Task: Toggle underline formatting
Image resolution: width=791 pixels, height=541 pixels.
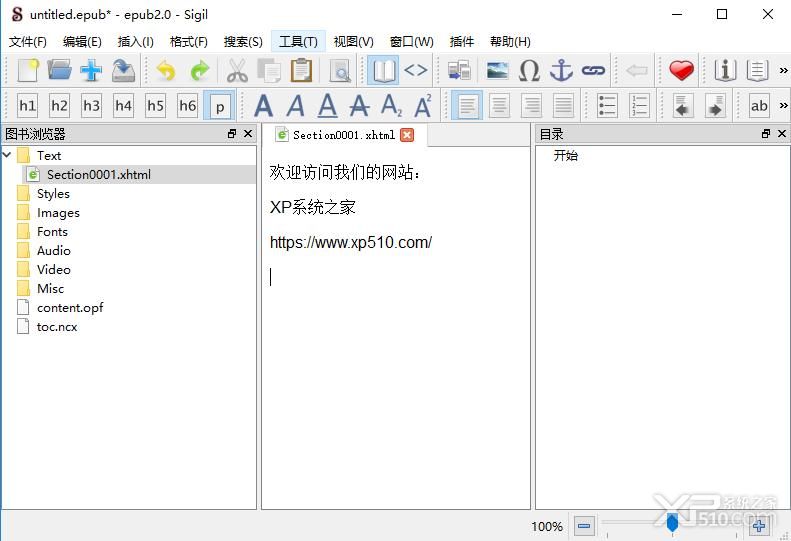Action: [327, 105]
